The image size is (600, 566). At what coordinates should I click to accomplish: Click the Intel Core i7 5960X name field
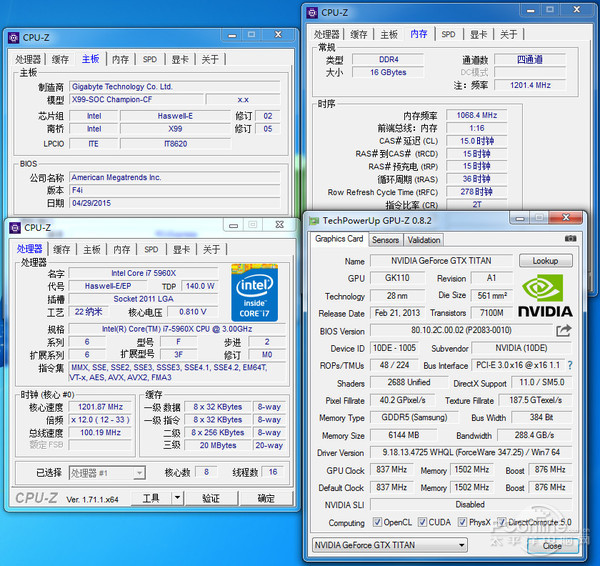[x=143, y=273]
